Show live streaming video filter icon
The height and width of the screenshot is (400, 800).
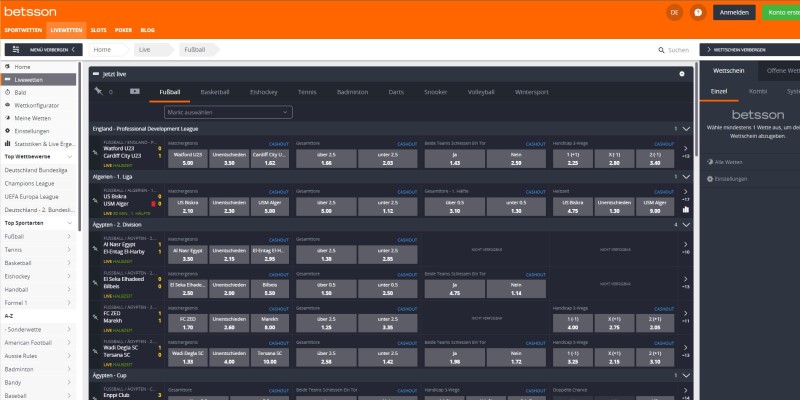point(135,91)
